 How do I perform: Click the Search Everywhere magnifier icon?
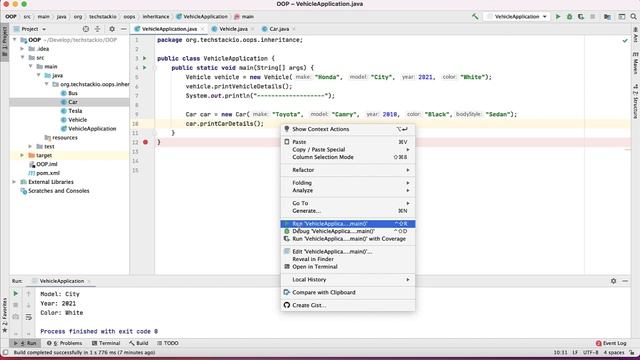click(633, 17)
